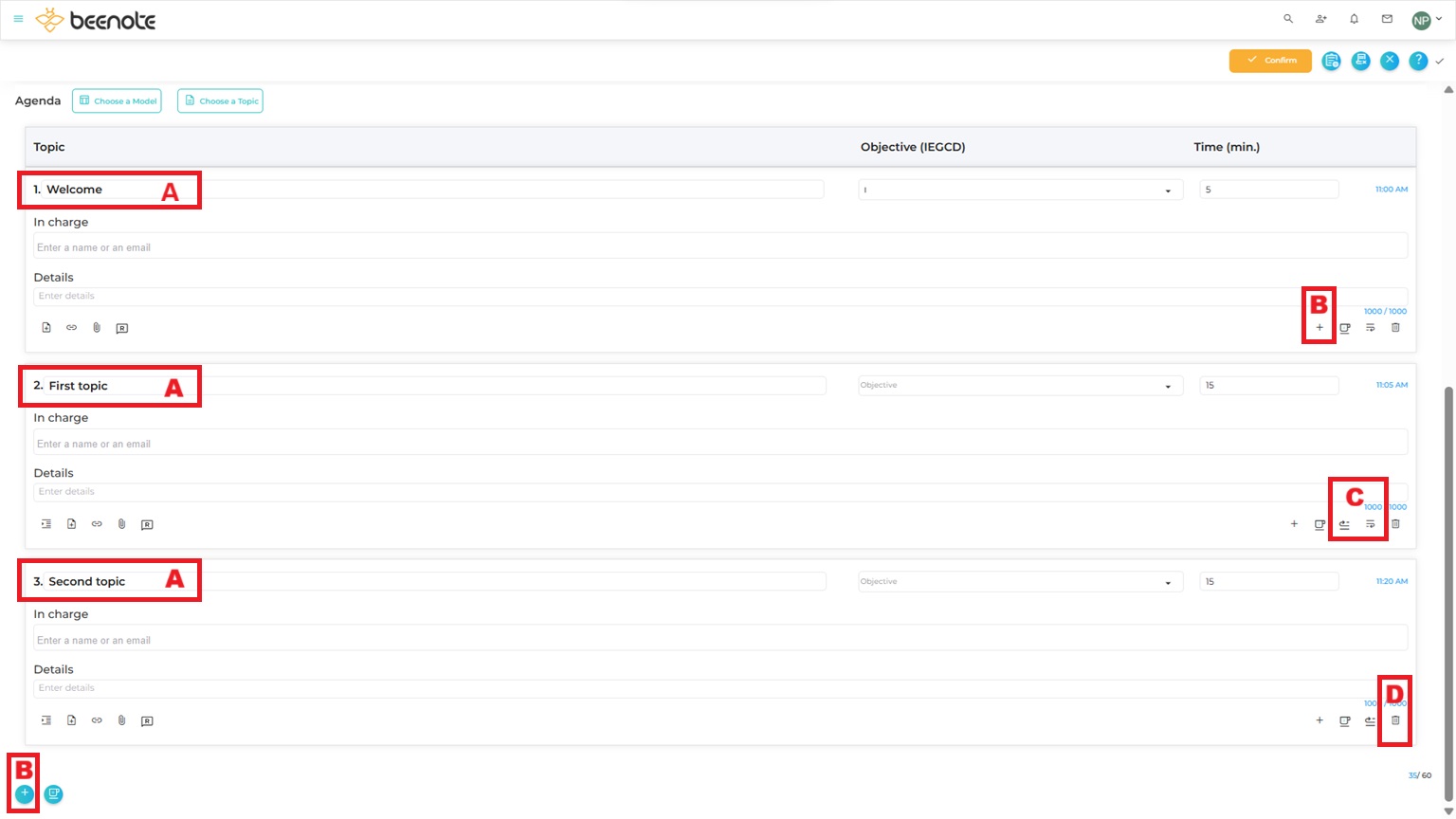Move First topic up with arrow icon
The image size is (1456, 819).
(1344, 524)
